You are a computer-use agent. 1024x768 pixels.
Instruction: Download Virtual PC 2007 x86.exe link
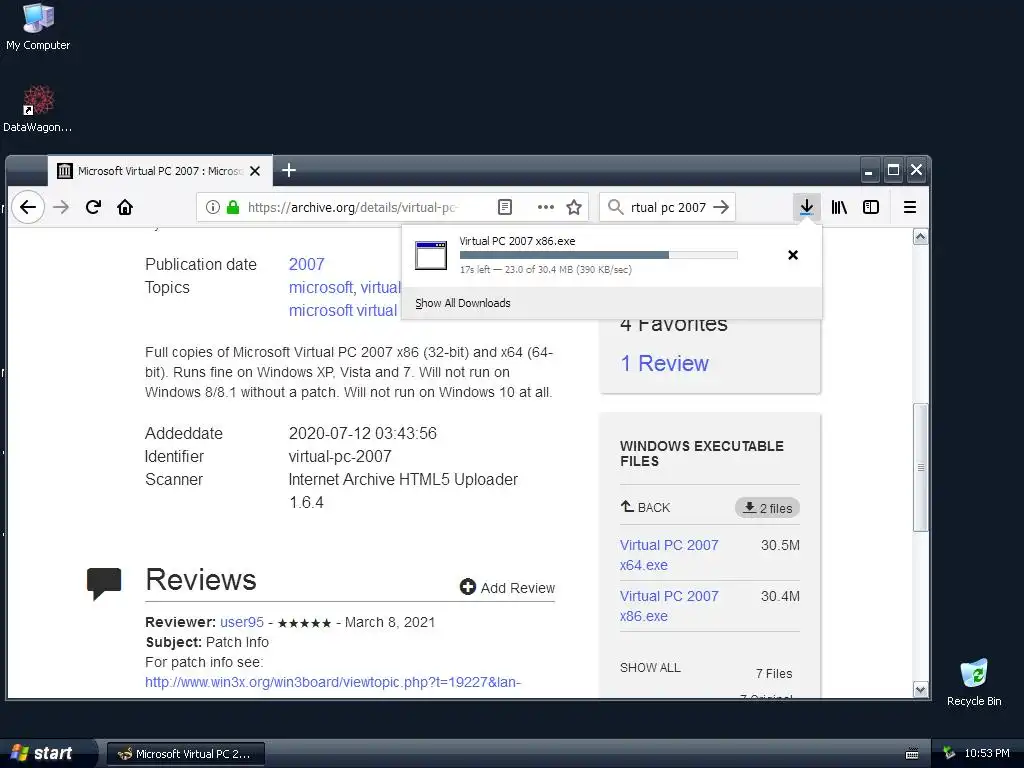669,605
